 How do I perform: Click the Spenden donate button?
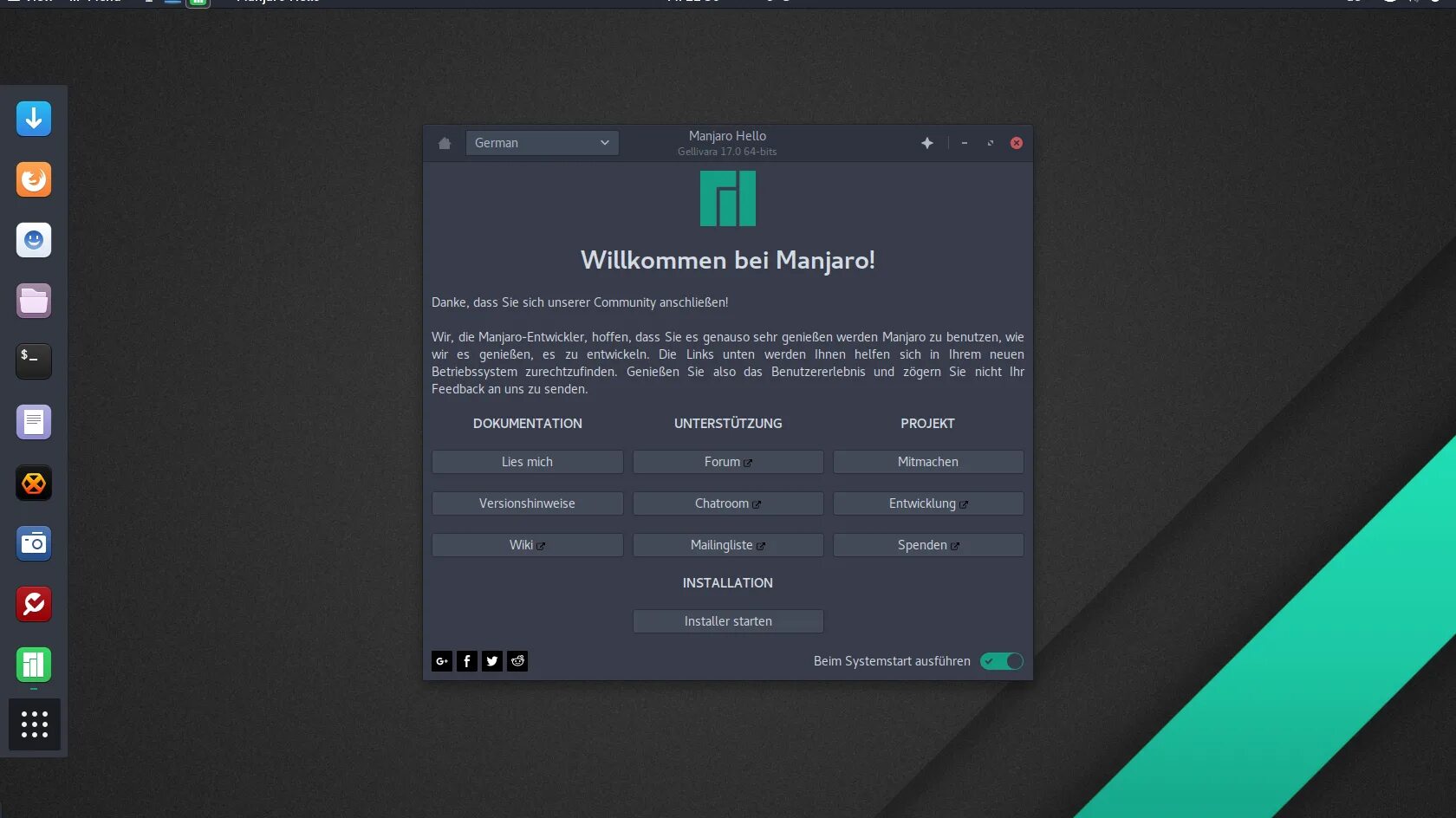tap(928, 545)
